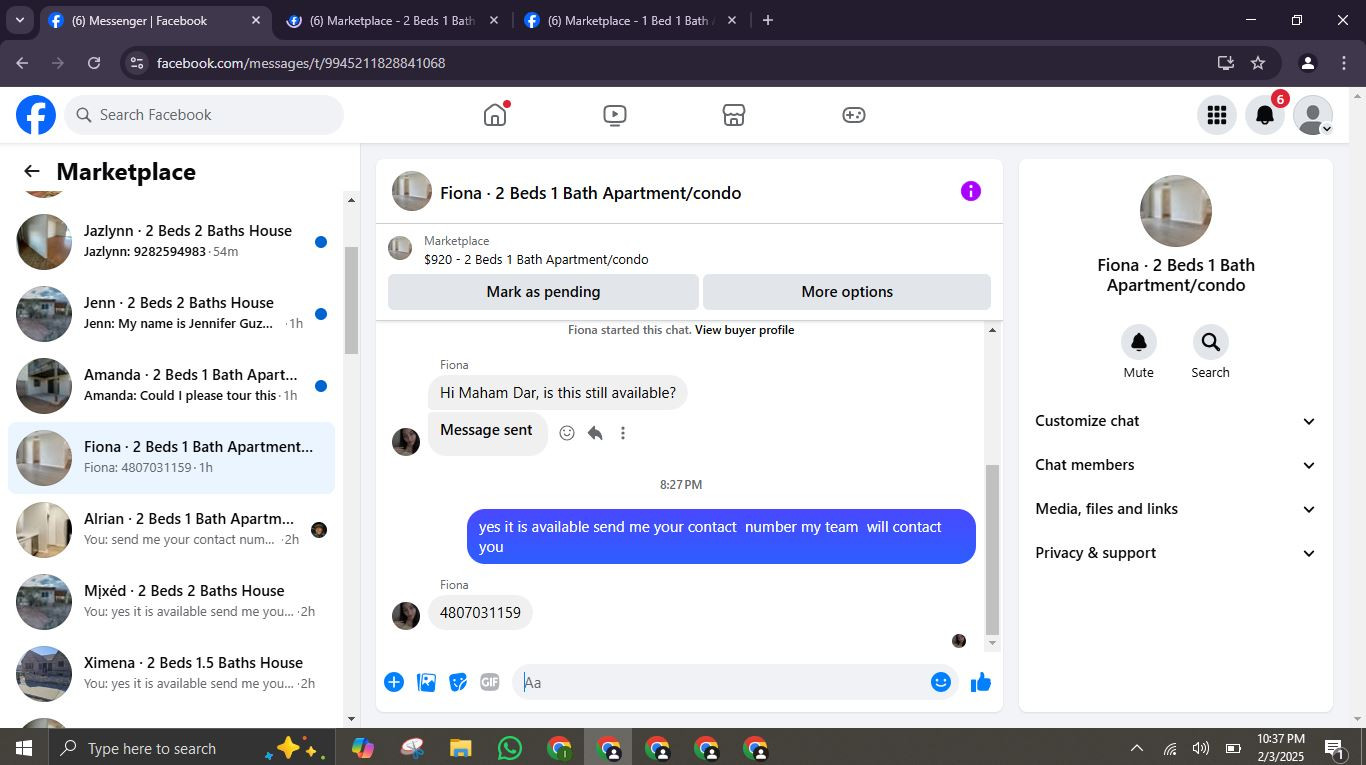Click the phone number message 4807031159
Image resolution: width=1366 pixels, height=765 pixels.
pos(480,613)
